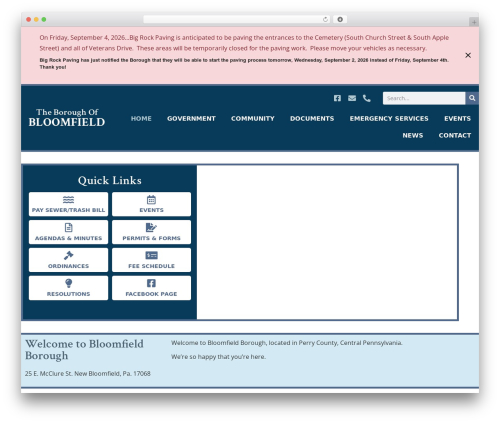
Task: Click the browser reload icon
Action: (325, 19)
